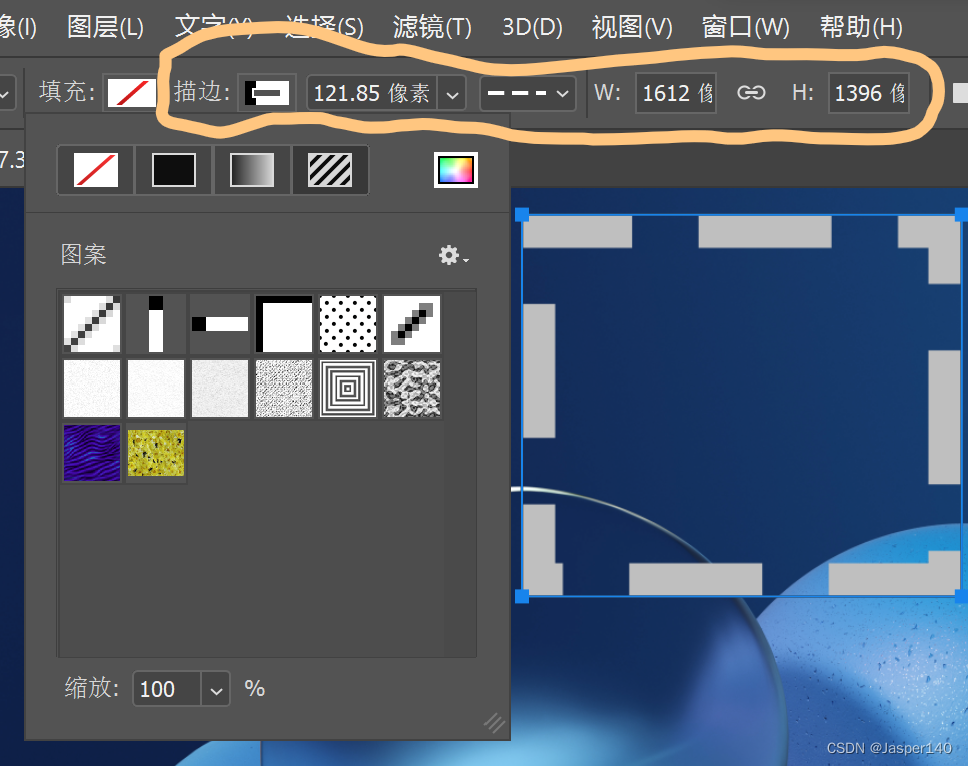968x766 pixels.
Task: Open the rainbow color picker
Action: pos(456,170)
